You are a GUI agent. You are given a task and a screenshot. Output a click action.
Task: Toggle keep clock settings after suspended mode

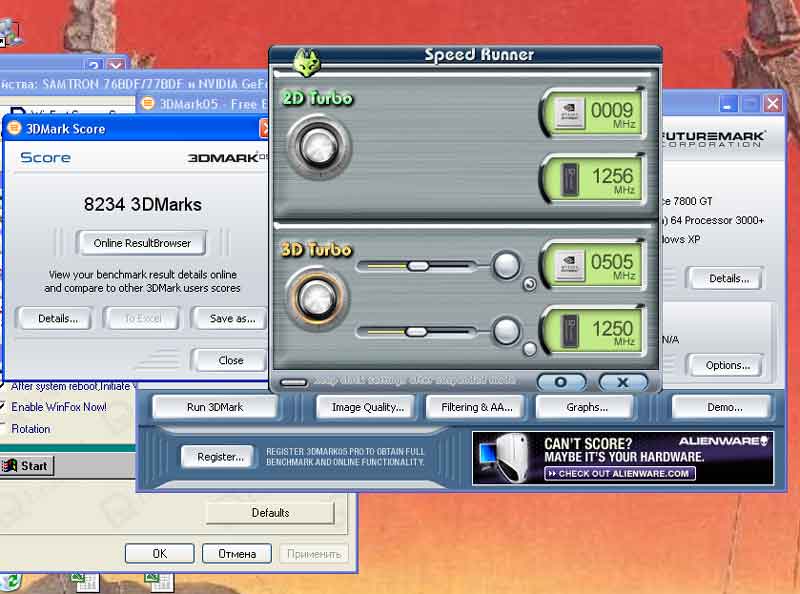[x=293, y=382]
